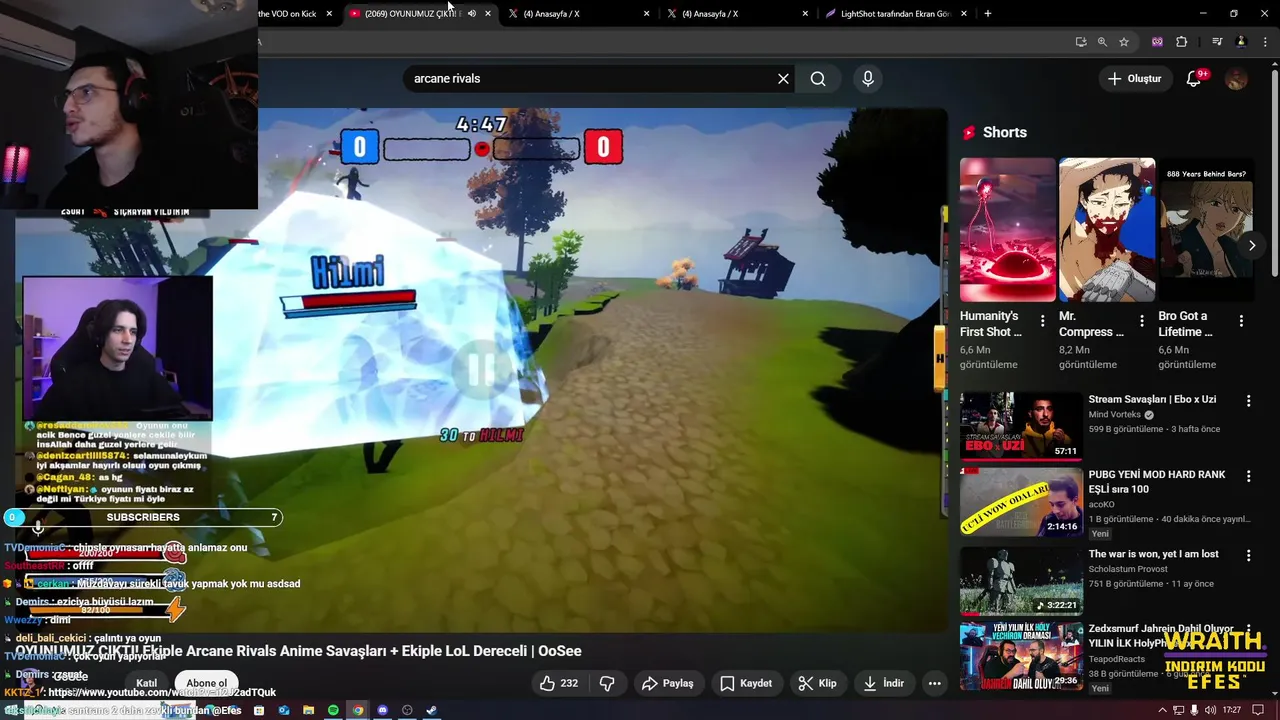Open the YouTube notifications bell
This screenshot has height=720, width=1280.
click(1194, 79)
